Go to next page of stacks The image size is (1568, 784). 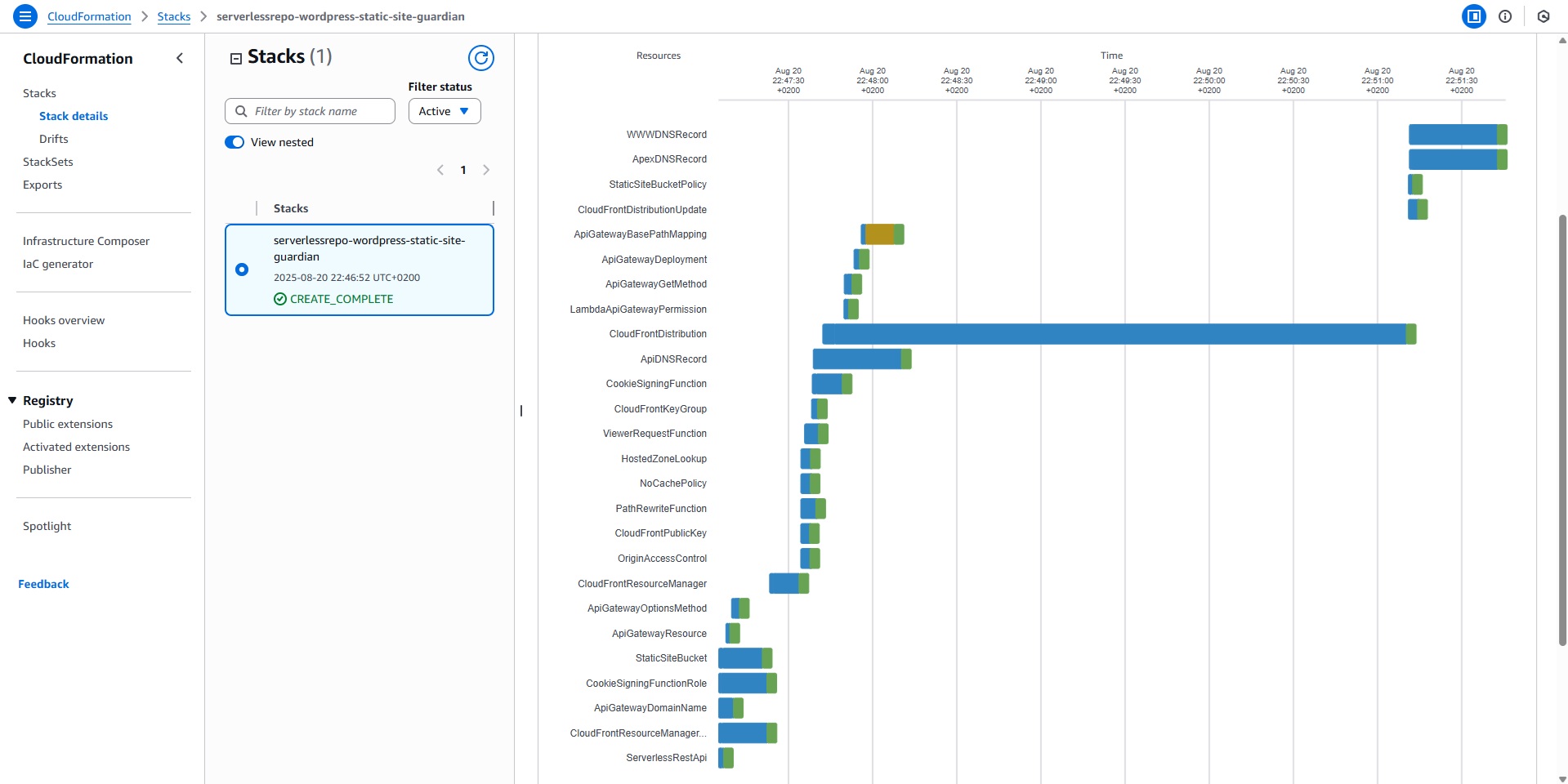pos(486,170)
